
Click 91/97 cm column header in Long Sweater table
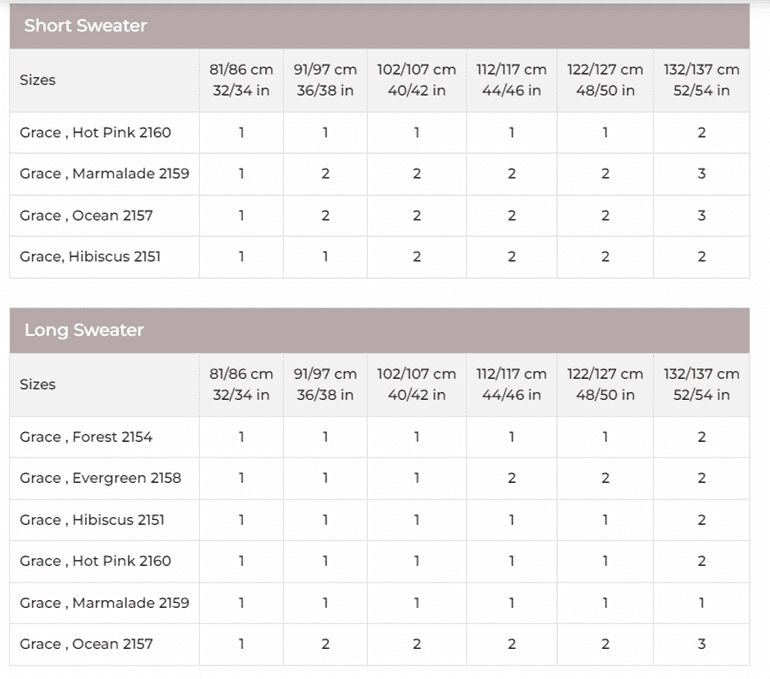click(325, 384)
